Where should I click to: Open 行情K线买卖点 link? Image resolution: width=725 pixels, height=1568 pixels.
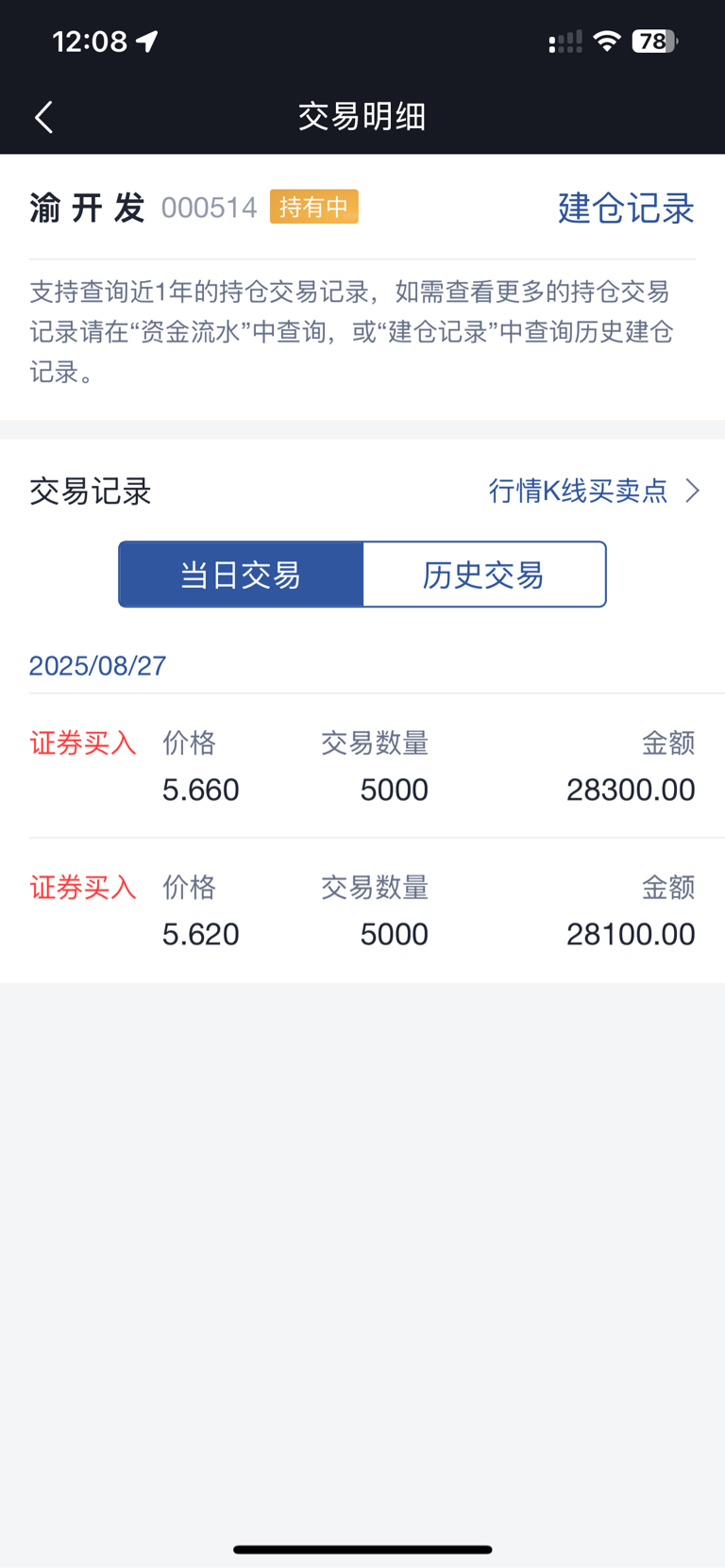pyautogui.click(x=578, y=491)
